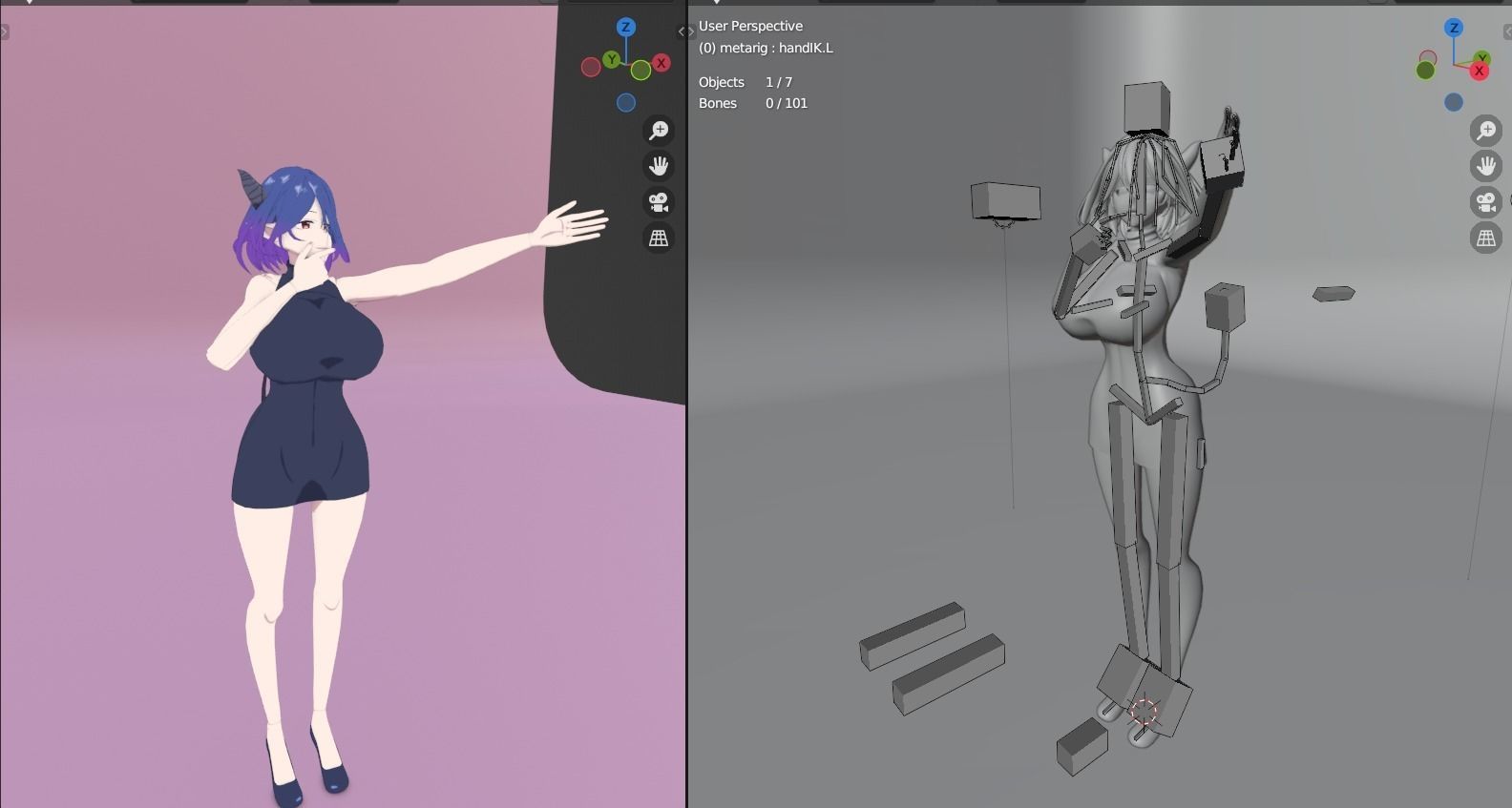This screenshot has width=1512, height=808.
Task: Click the green Y axis gizmo in right viewport
Action: (1482, 59)
